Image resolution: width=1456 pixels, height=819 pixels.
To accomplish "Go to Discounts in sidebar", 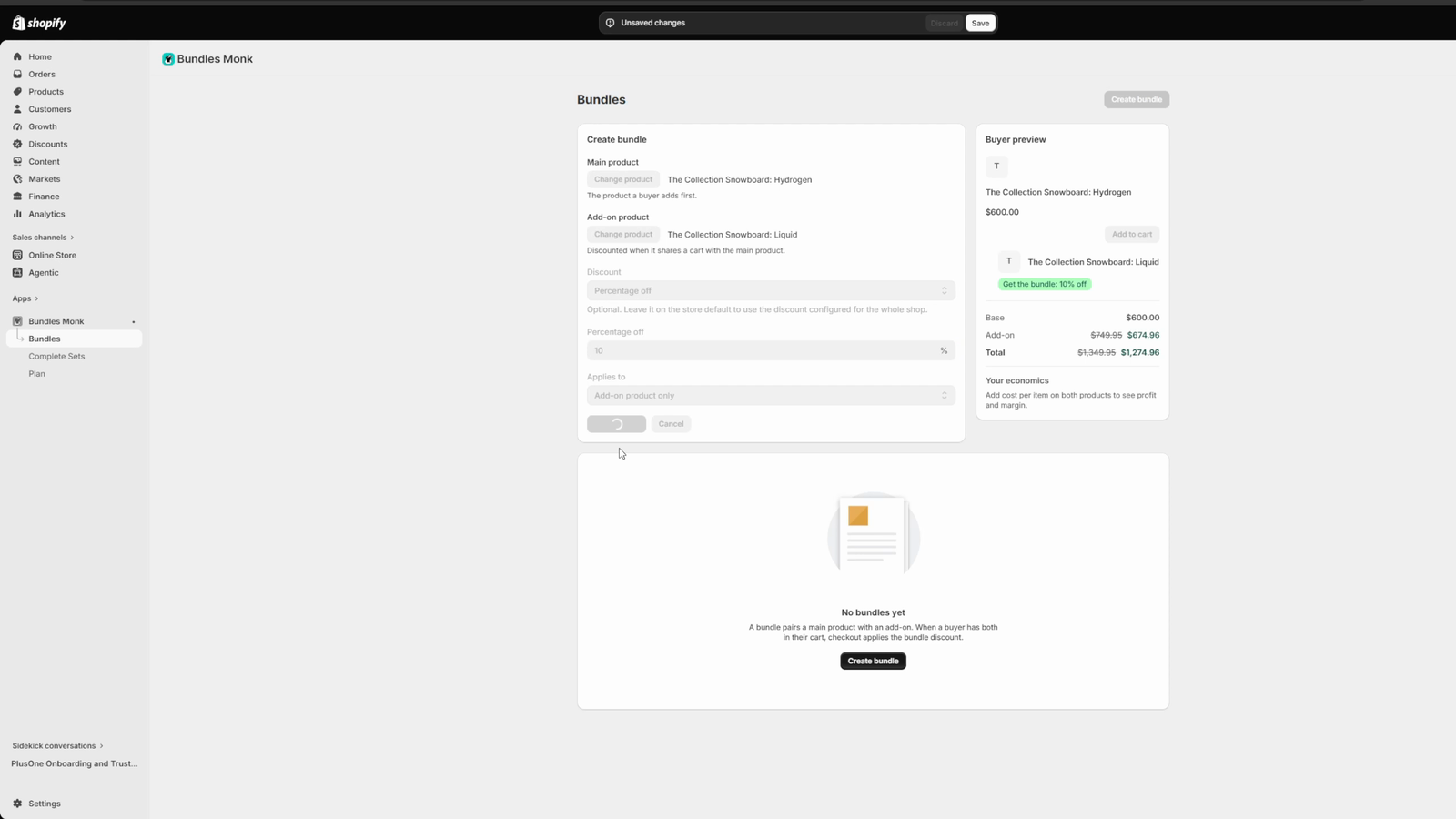I will (47, 144).
